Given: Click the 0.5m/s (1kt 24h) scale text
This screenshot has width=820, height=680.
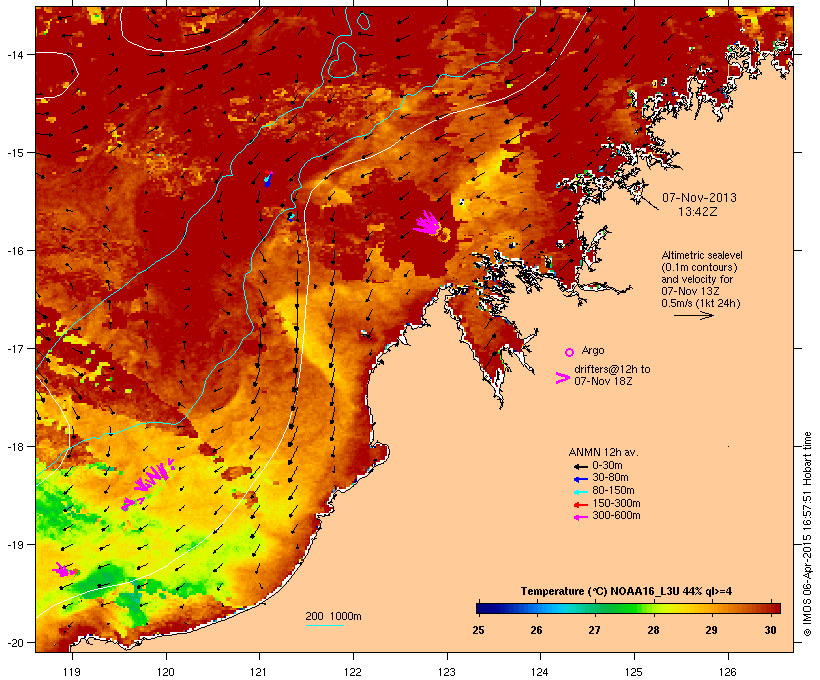Looking at the screenshot, I should pos(701,303).
